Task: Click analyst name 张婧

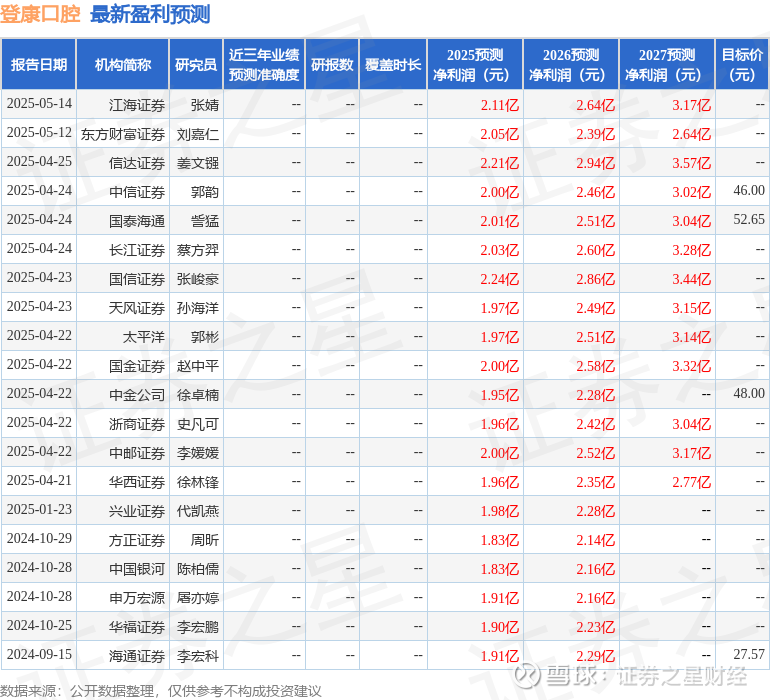Action: click(205, 105)
